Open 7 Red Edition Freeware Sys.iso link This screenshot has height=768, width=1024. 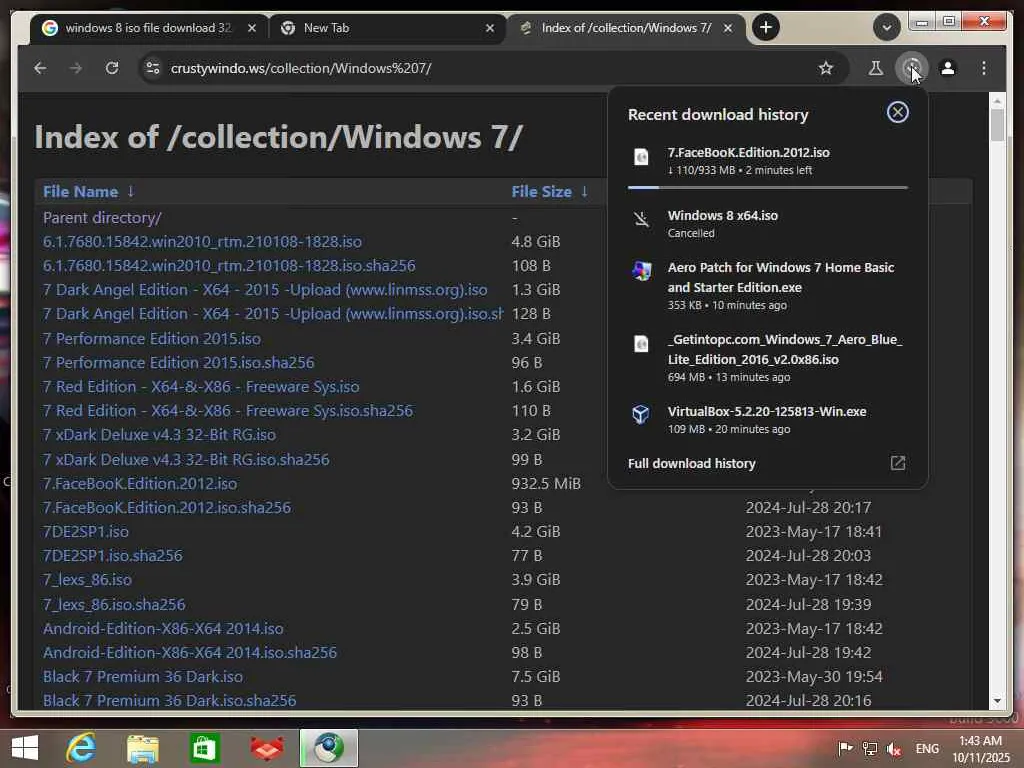201,387
